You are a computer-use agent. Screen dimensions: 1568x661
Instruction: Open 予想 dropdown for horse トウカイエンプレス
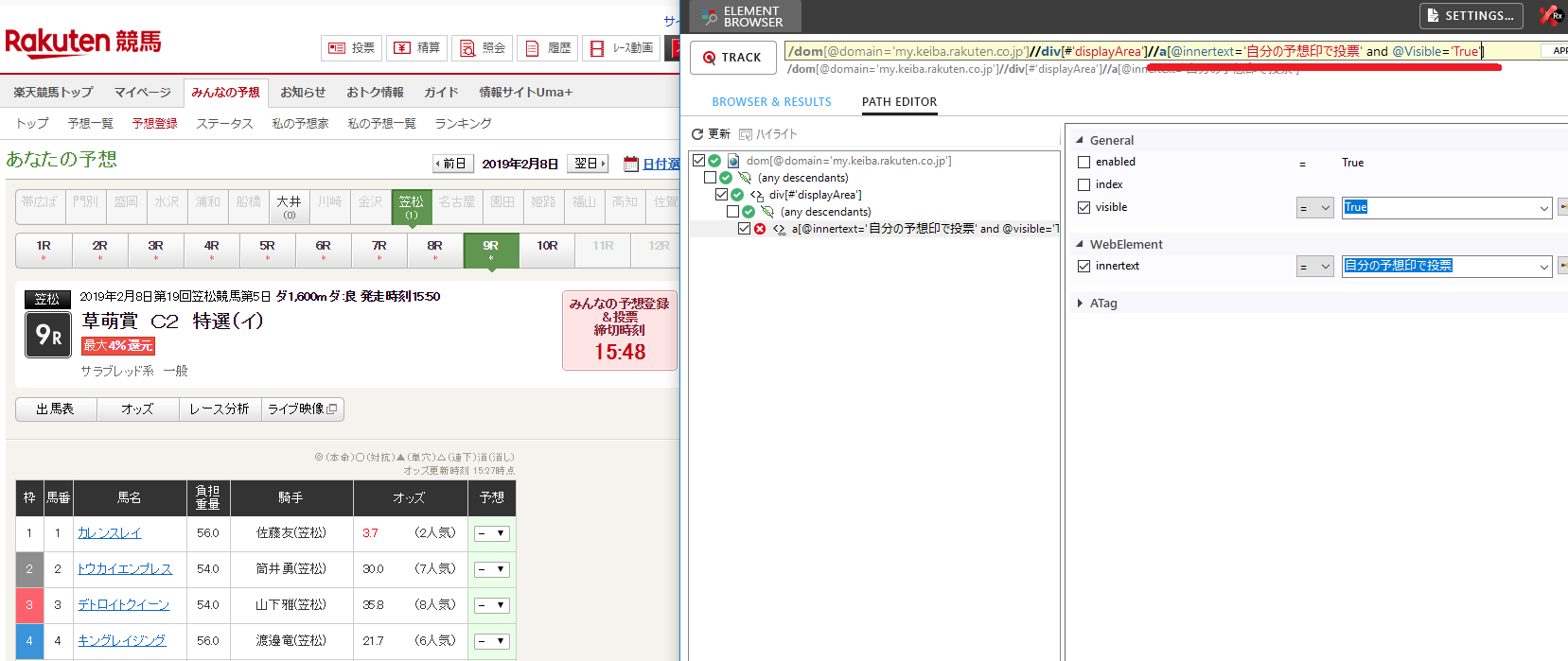[x=492, y=569]
